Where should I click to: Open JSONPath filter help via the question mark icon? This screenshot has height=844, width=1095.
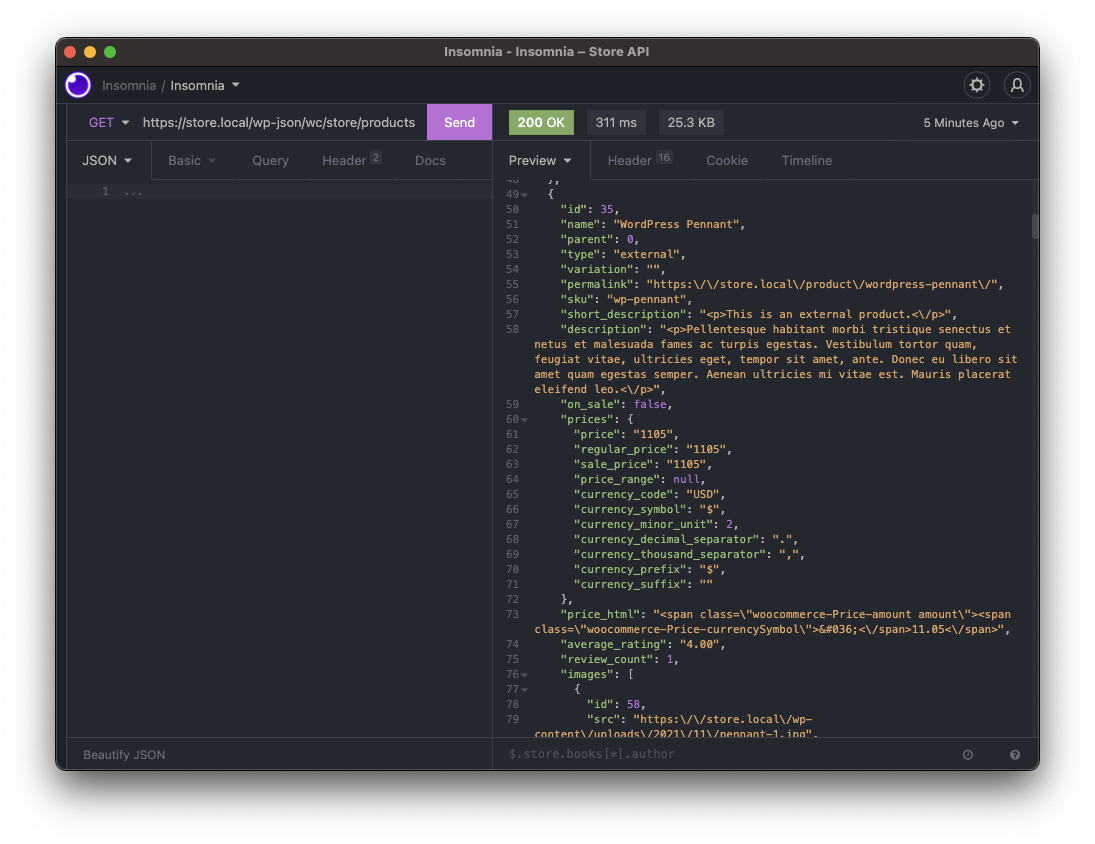(1014, 754)
